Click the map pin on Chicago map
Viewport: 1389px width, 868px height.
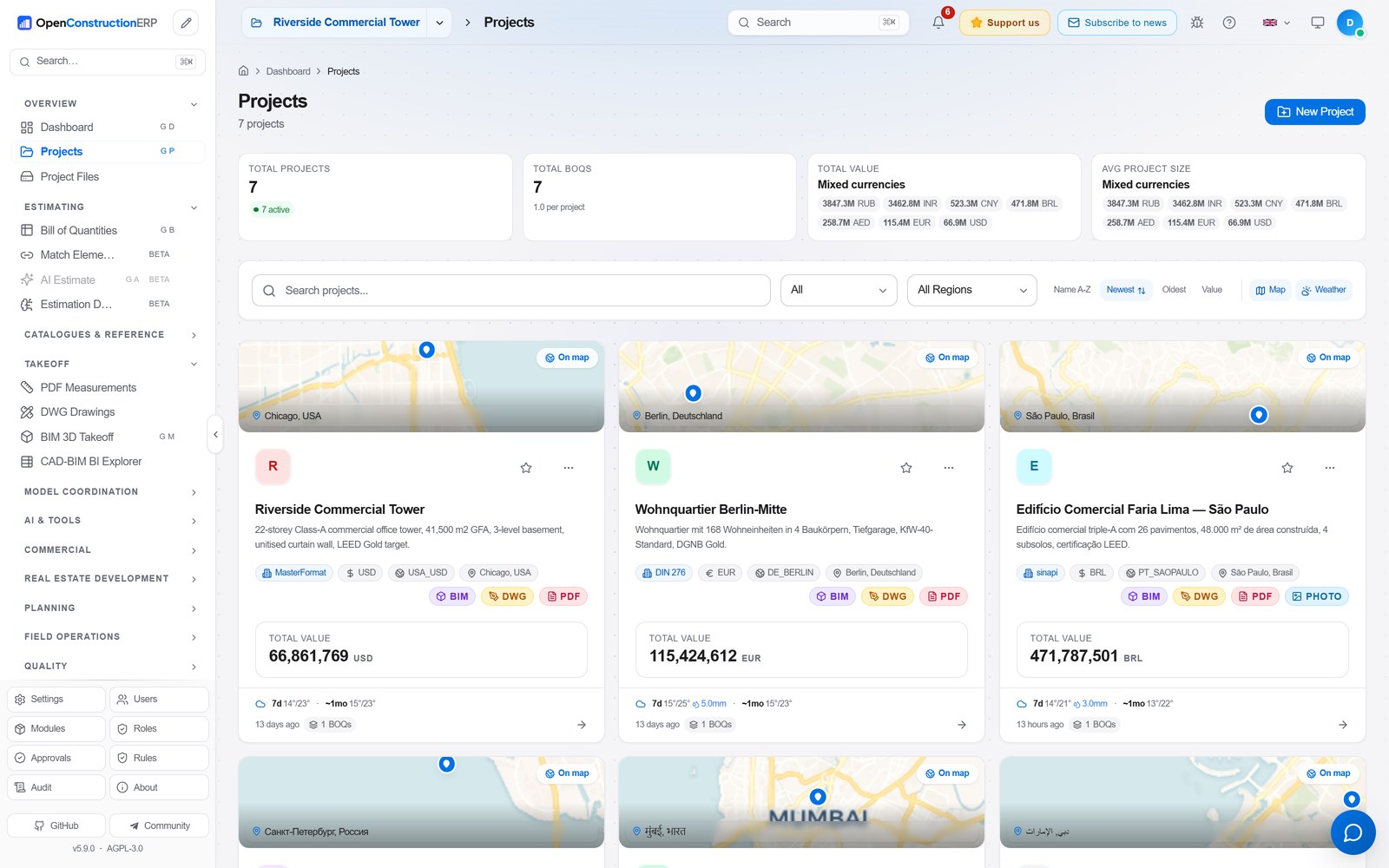426,350
